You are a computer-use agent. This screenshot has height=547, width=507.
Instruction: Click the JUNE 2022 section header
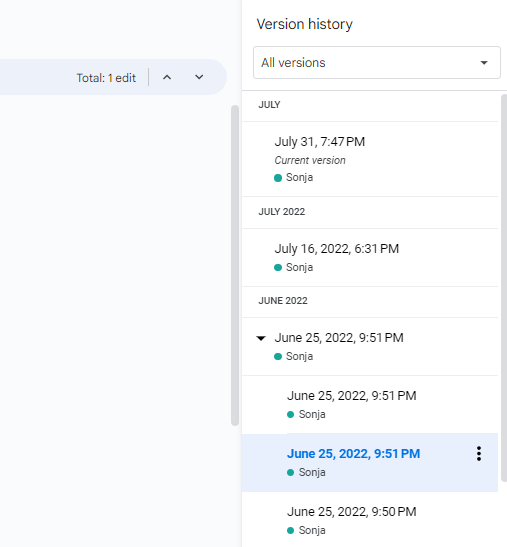(x=283, y=301)
